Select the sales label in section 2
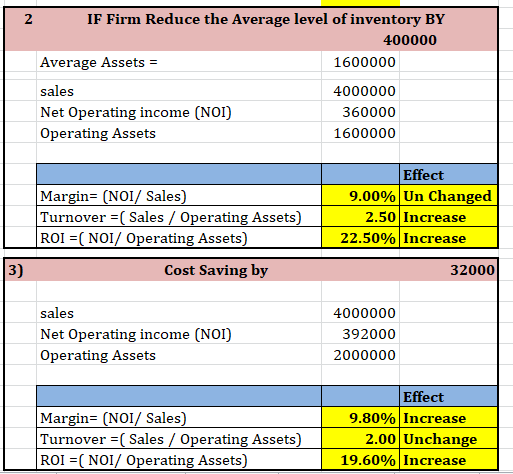The width and height of the screenshot is (513, 474). pyautogui.click(x=57, y=91)
